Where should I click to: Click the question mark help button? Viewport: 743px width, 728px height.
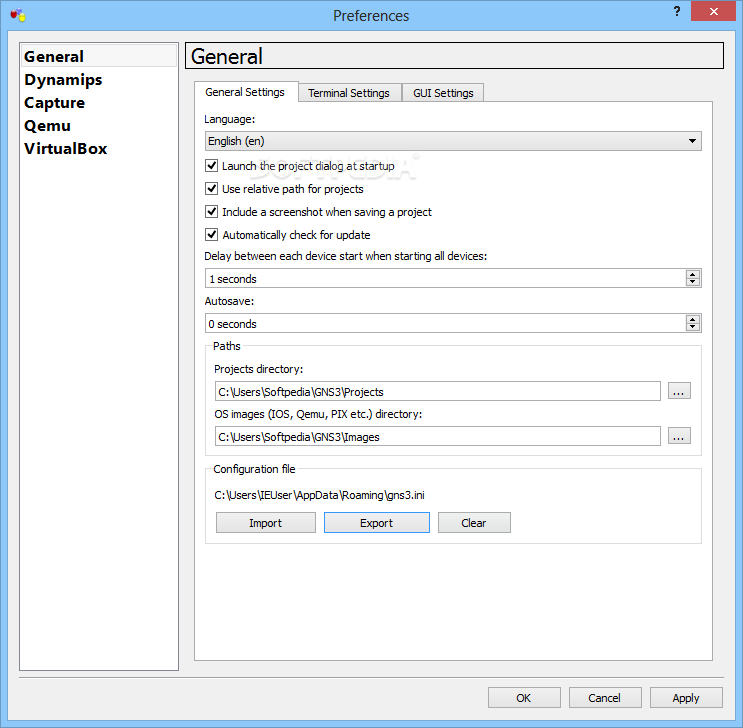click(677, 11)
